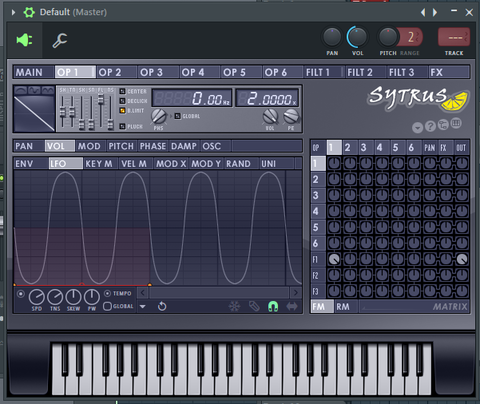Switch to the FX tab

pyautogui.click(x=449, y=72)
